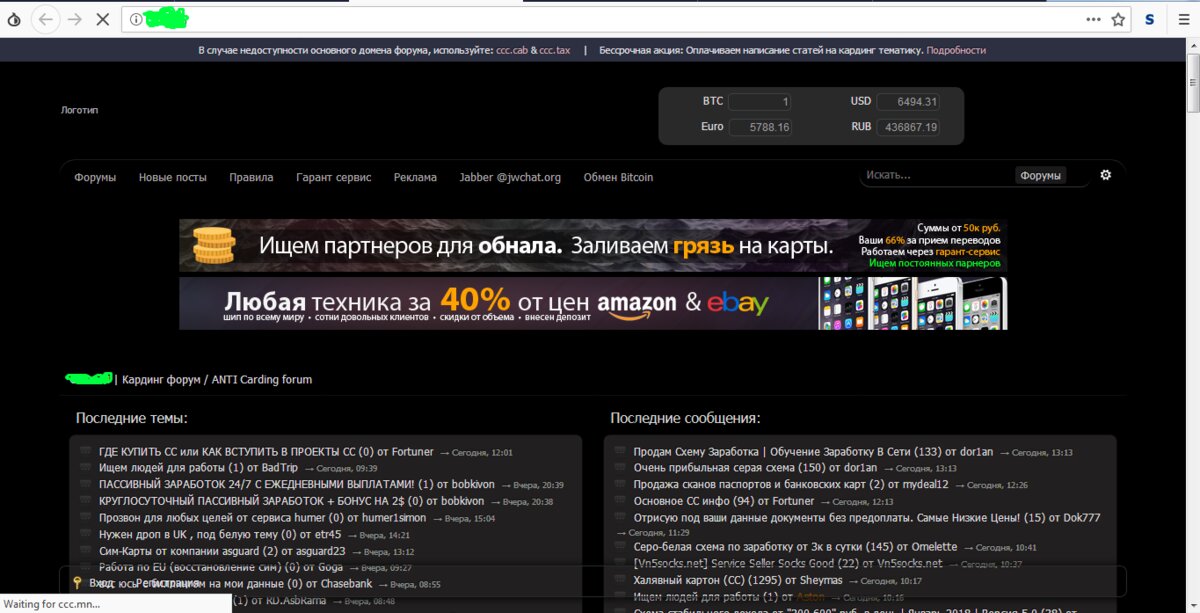This screenshot has width=1200, height=613.
Task: Click the stop loading X button
Action: coord(104,19)
